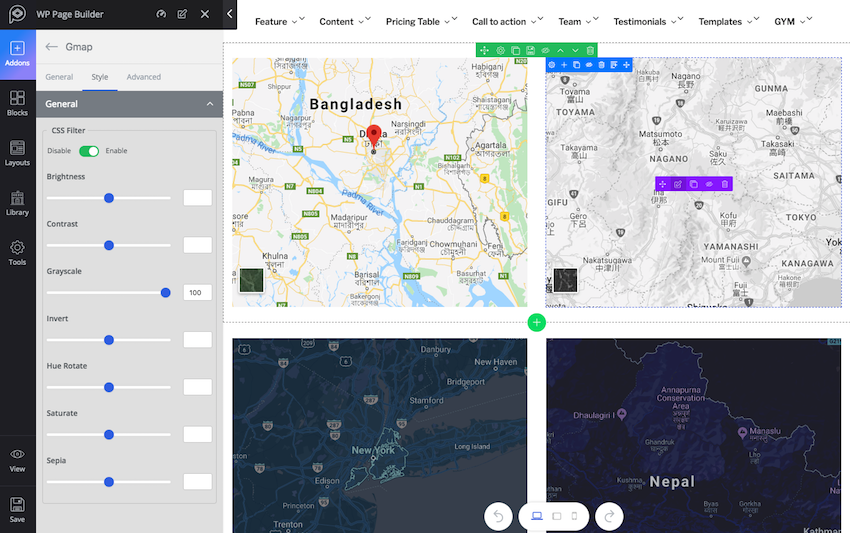Toggle addon visibility on purple toolbar

(709, 184)
